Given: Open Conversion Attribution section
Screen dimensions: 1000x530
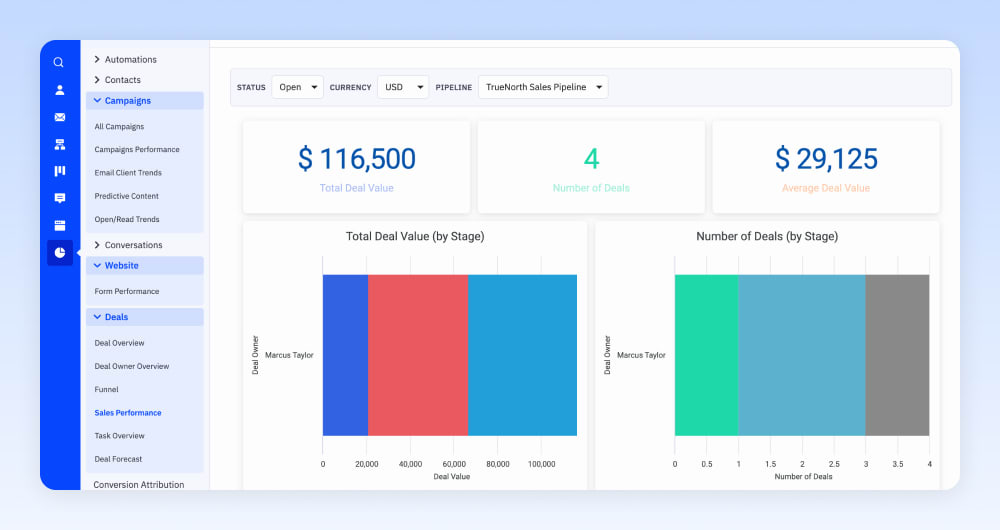Looking at the screenshot, I should click(138, 485).
